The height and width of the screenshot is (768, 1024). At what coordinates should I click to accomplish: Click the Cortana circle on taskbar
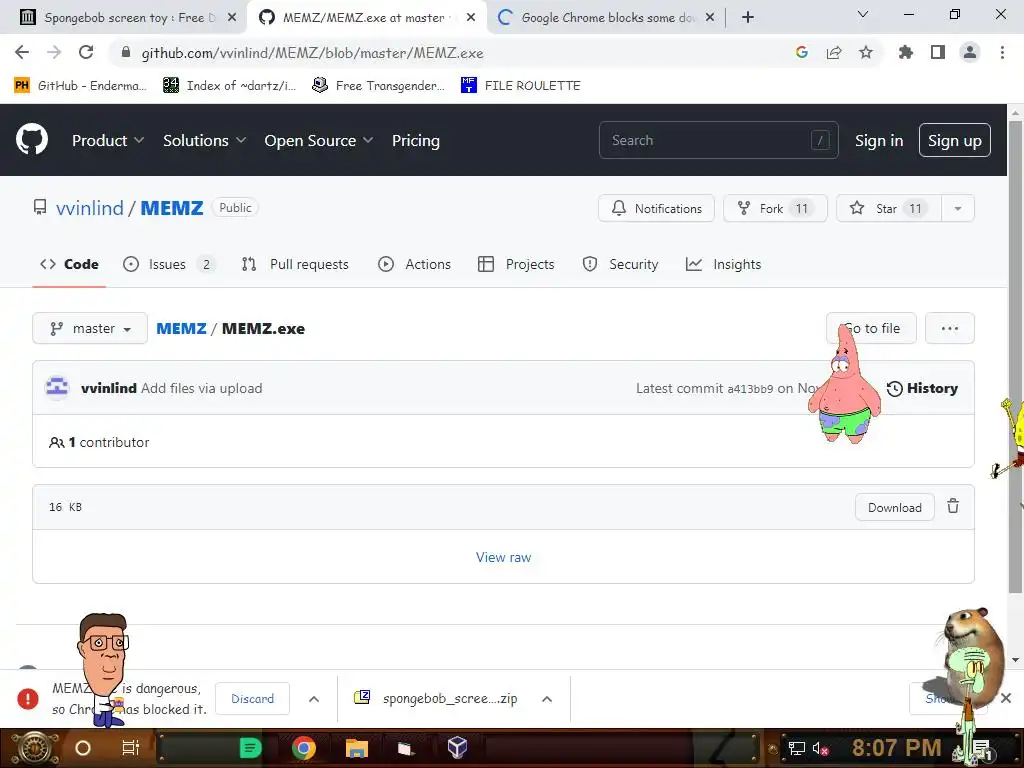(x=83, y=748)
